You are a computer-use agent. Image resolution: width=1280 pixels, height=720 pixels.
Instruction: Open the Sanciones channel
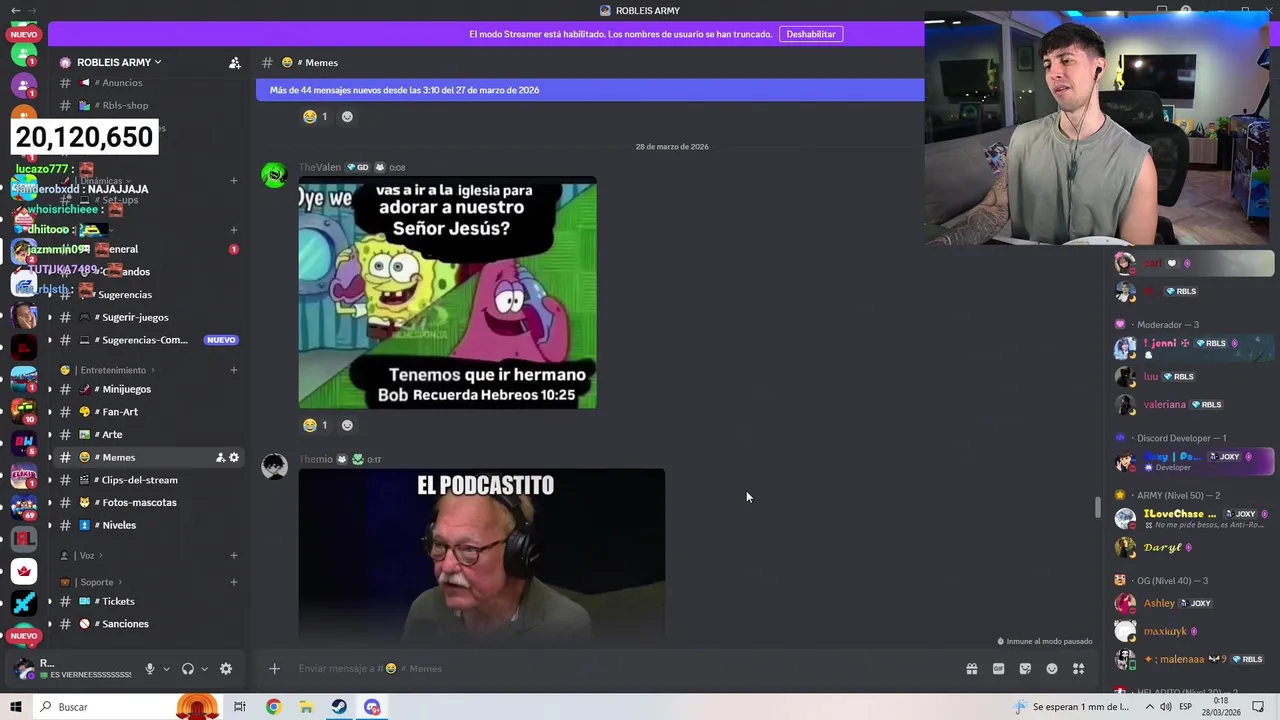coord(125,624)
